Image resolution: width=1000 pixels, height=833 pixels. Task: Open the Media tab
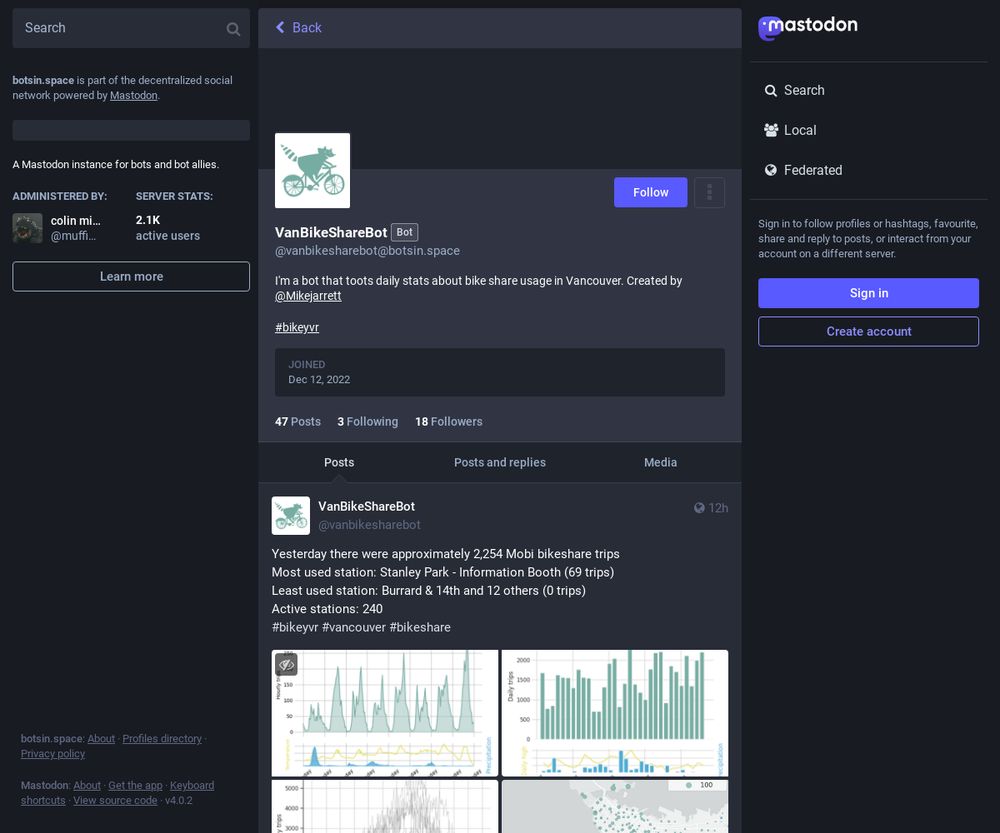click(x=661, y=462)
